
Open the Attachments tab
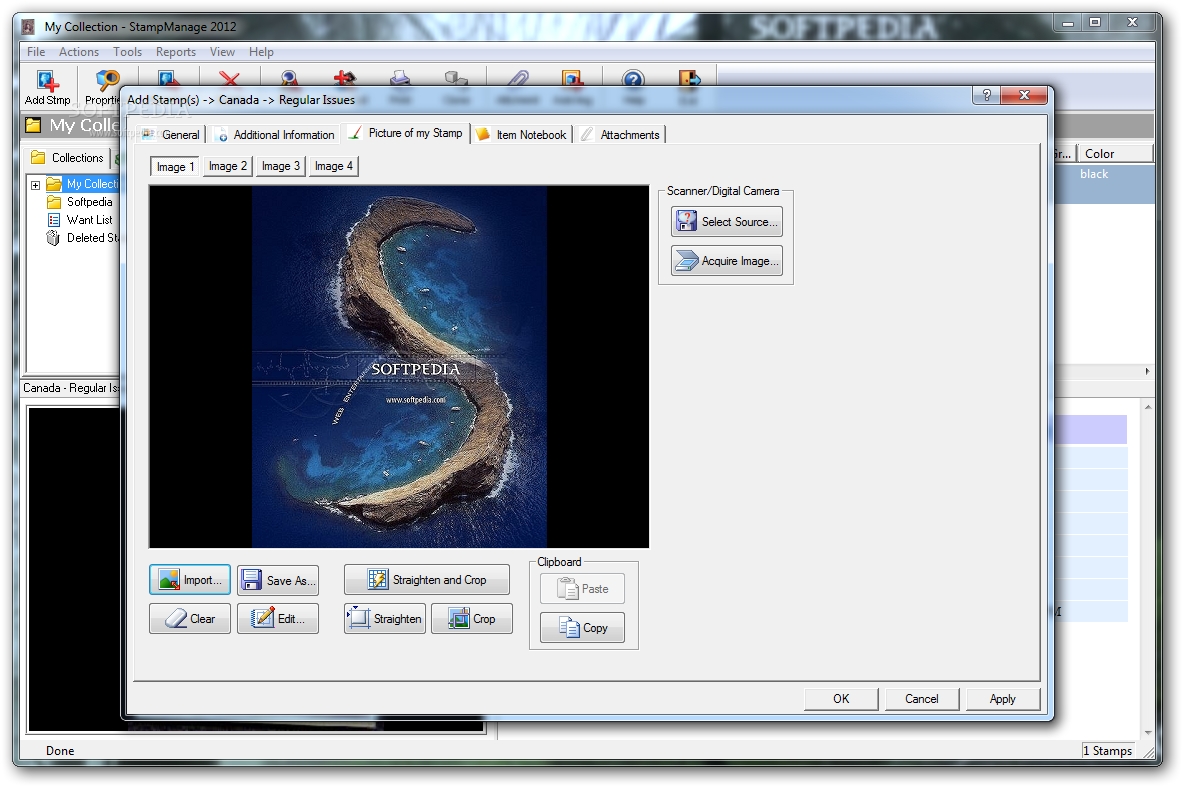(x=621, y=134)
